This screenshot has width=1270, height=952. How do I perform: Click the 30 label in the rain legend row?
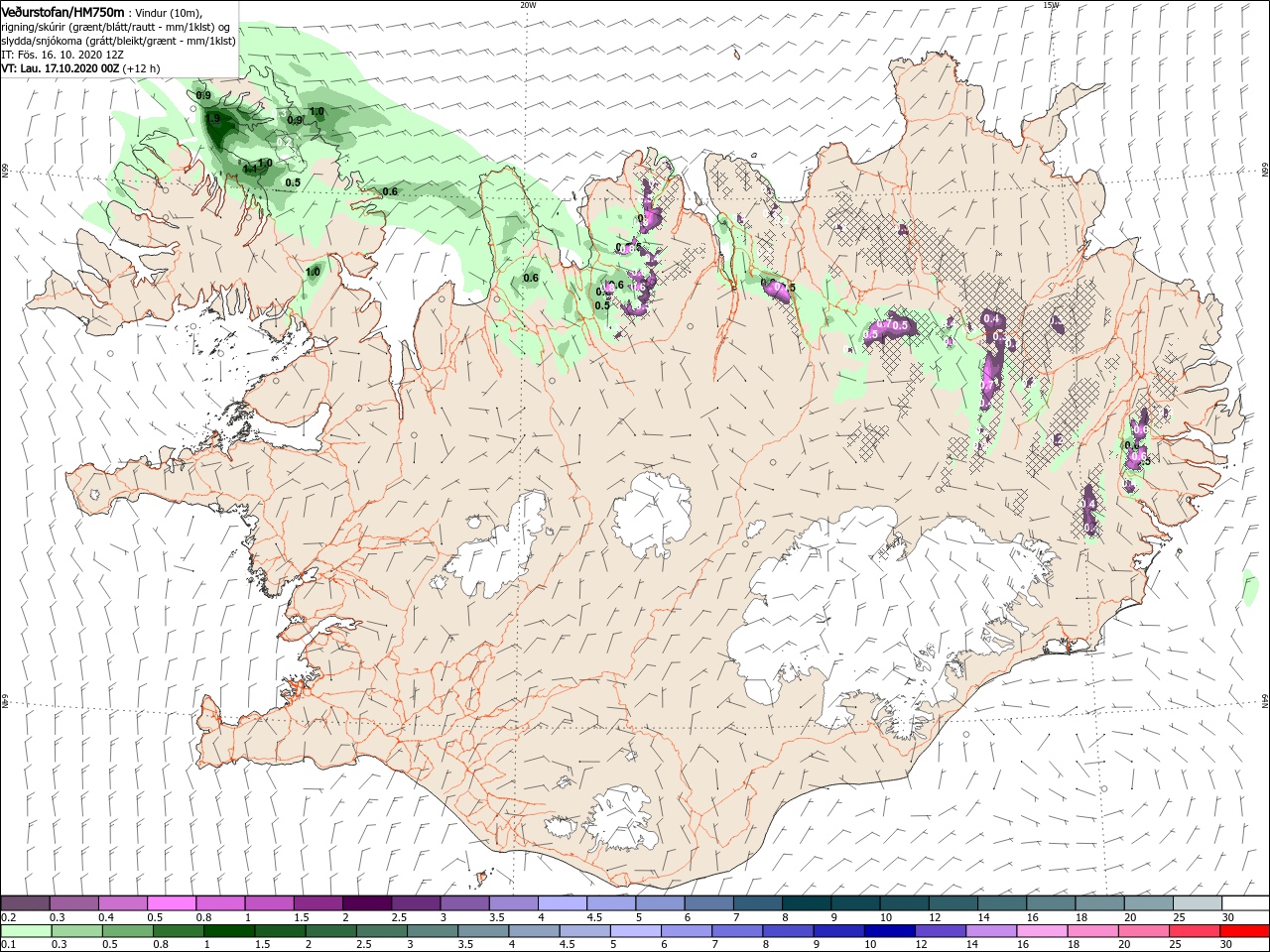pos(1227,946)
